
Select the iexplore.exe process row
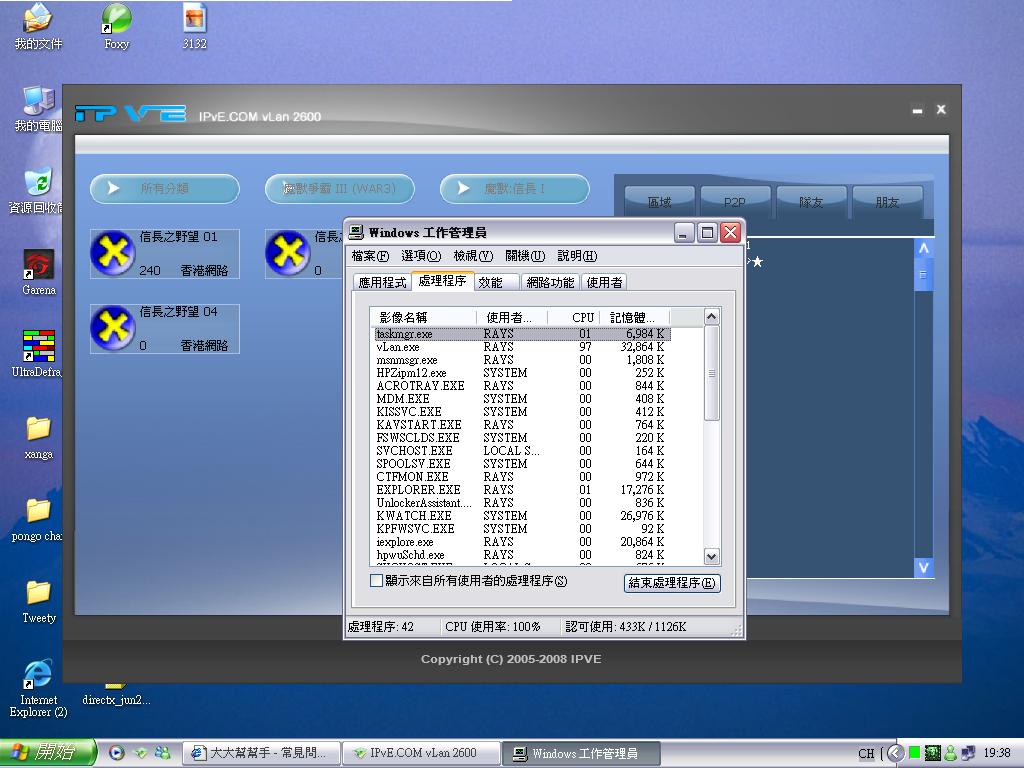pyautogui.click(x=522, y=542)
